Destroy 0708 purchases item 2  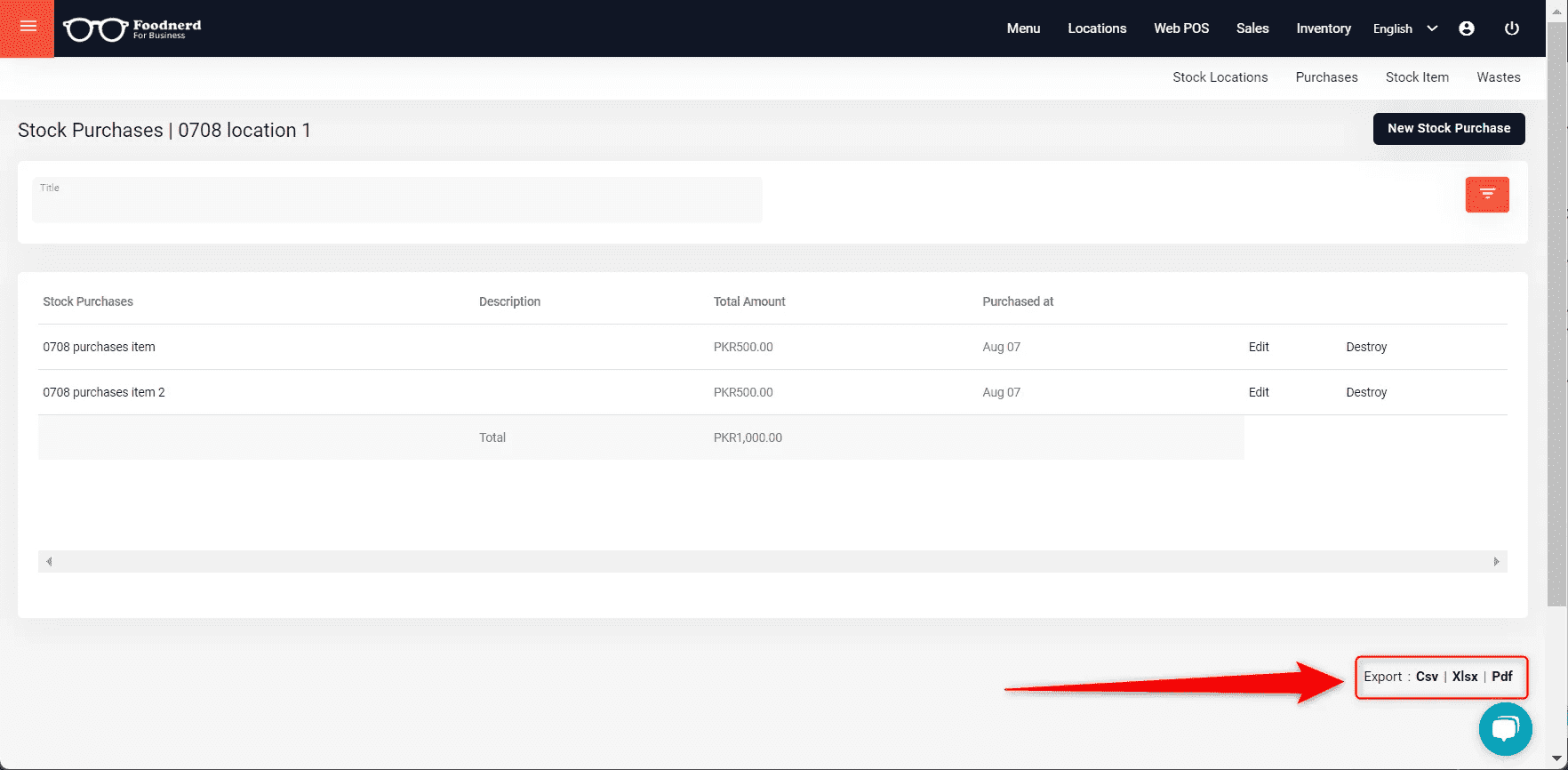coord(1366,392)
